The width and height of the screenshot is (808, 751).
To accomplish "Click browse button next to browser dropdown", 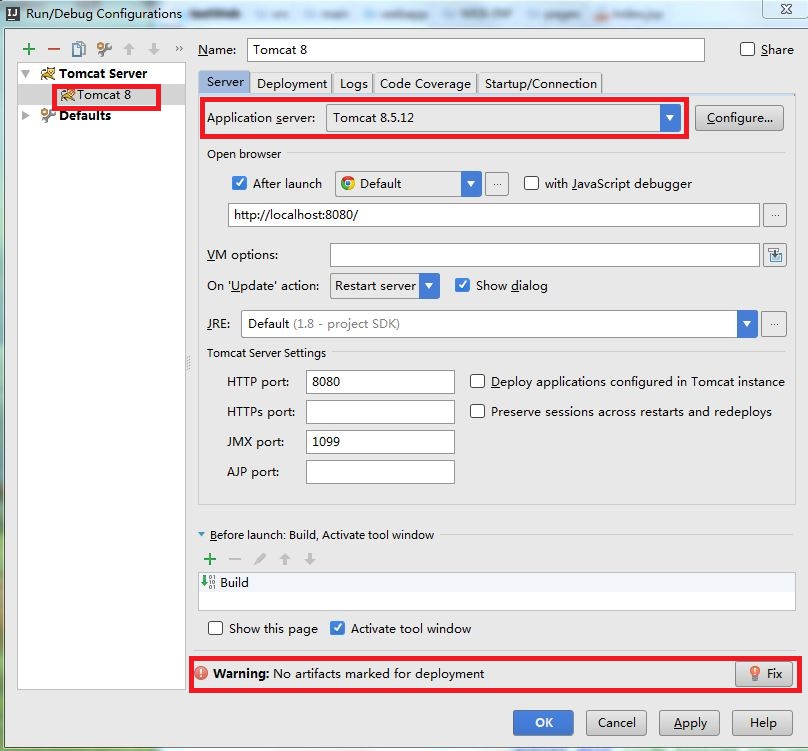I will click(x=497, y=184).
